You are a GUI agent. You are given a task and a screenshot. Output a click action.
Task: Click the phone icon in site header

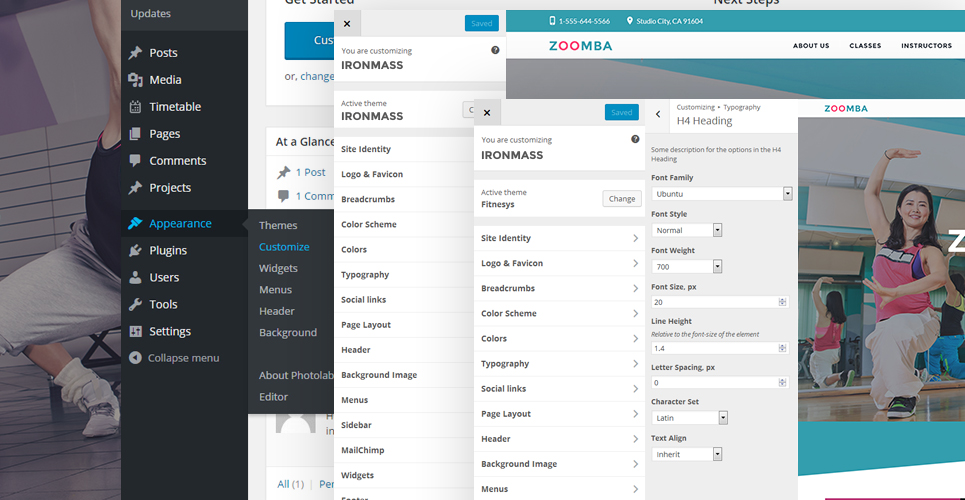552,21
